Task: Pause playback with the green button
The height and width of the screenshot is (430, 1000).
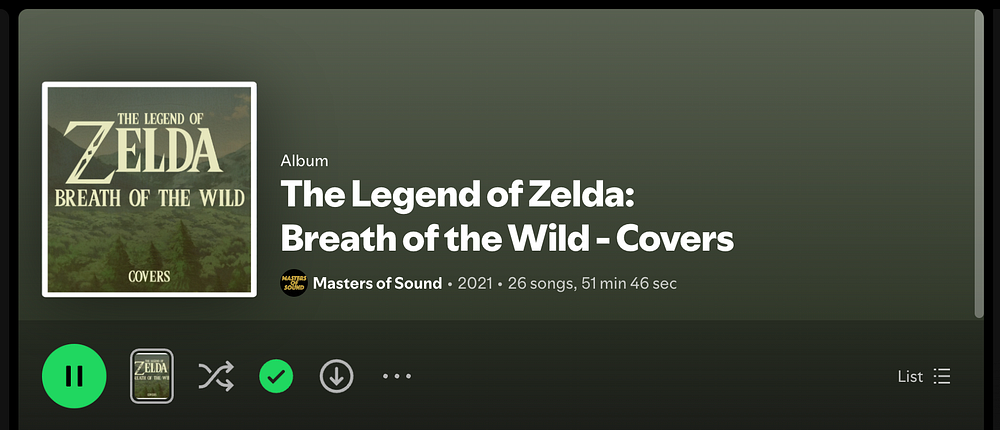Action: coord(74,376)
